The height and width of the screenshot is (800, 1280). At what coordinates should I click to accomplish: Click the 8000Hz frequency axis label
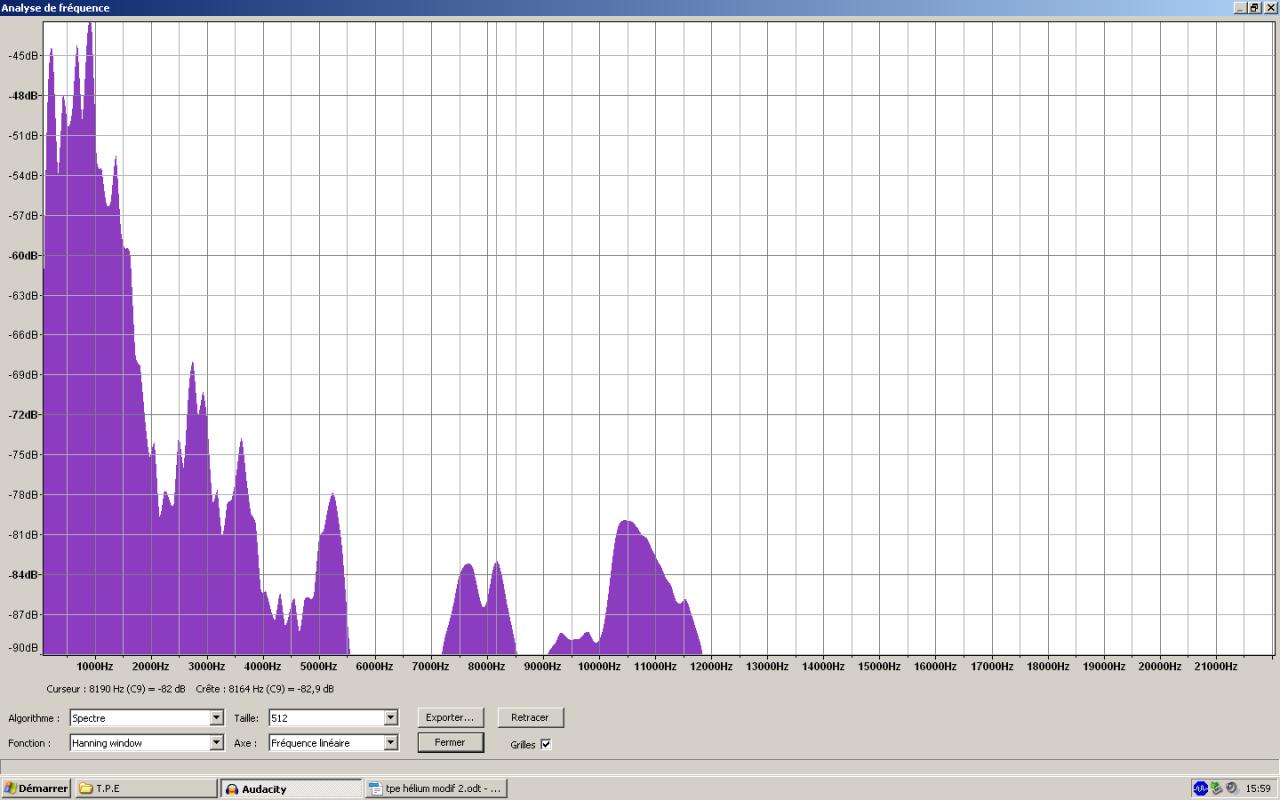pos(487,666)
